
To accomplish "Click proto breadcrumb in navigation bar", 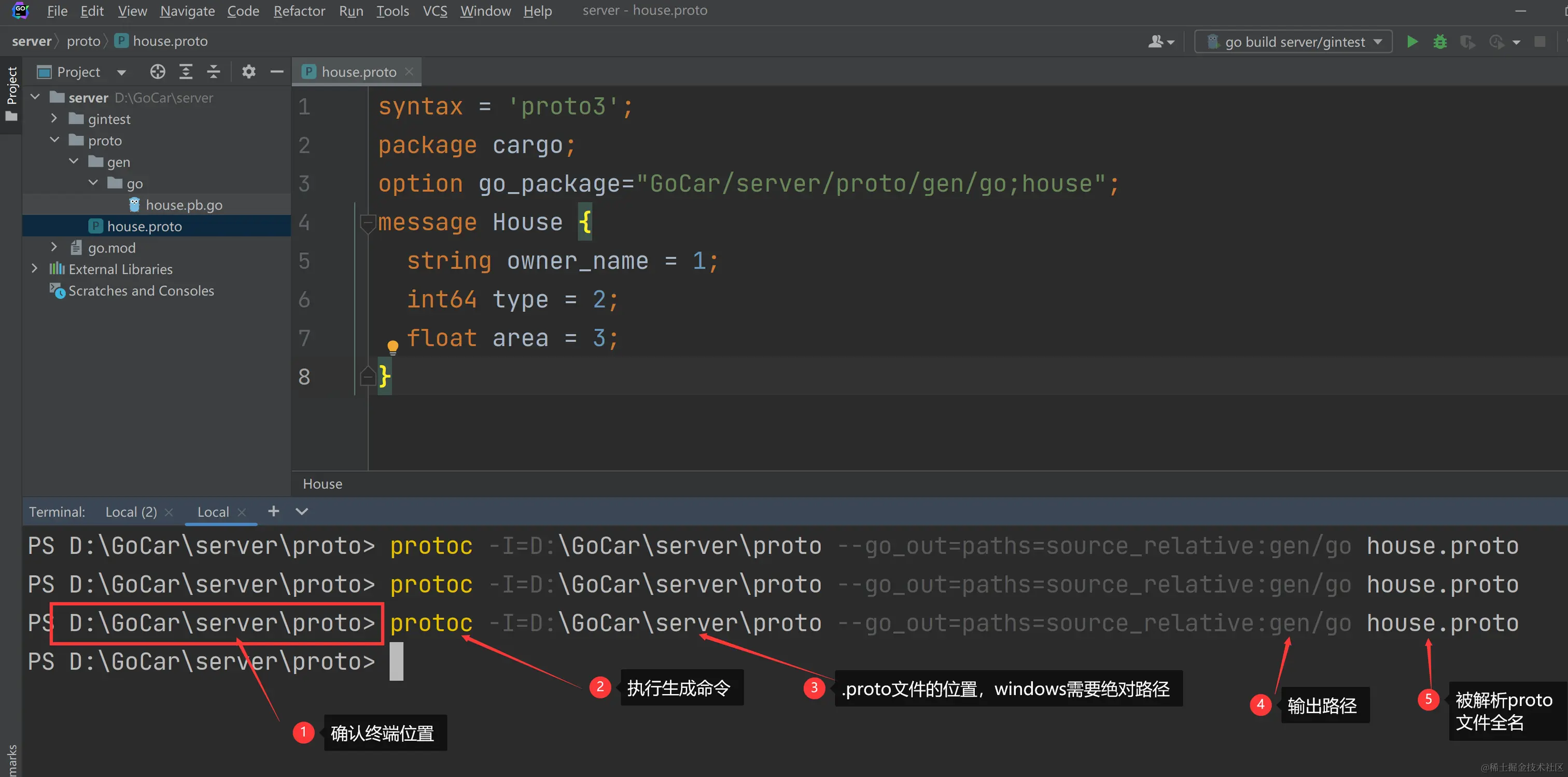I will point(83,41).
